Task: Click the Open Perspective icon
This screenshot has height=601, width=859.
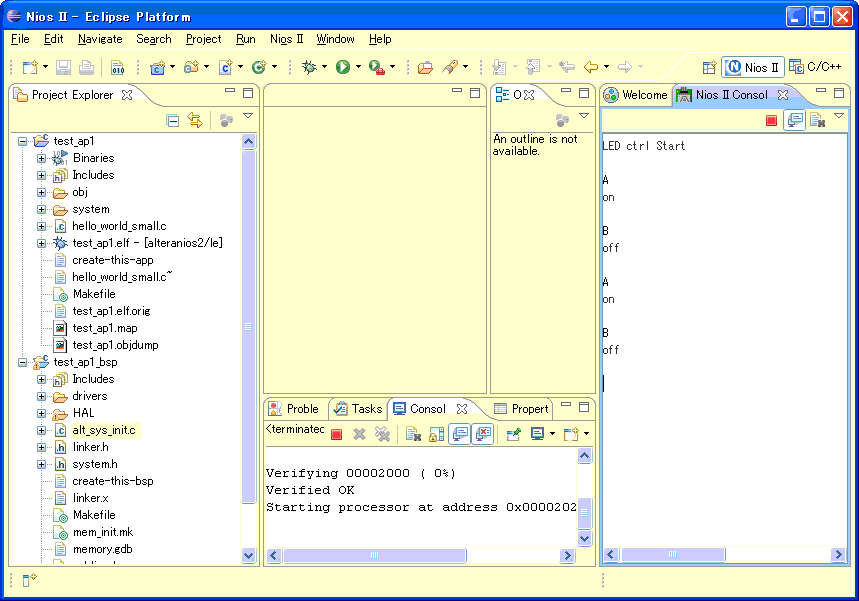Action: [709, 67]
